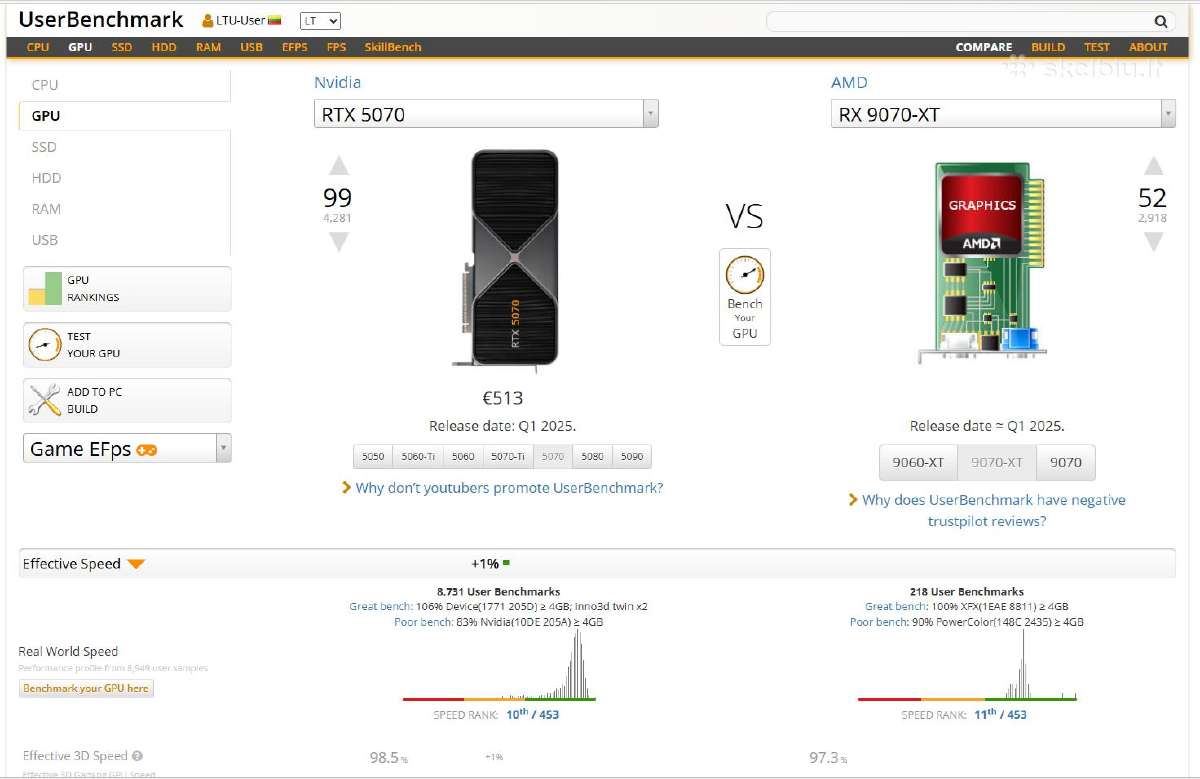Viewport: 1200px width, 779px height.
Task: Click the Effective Speed section header
Action: [597, 564]
